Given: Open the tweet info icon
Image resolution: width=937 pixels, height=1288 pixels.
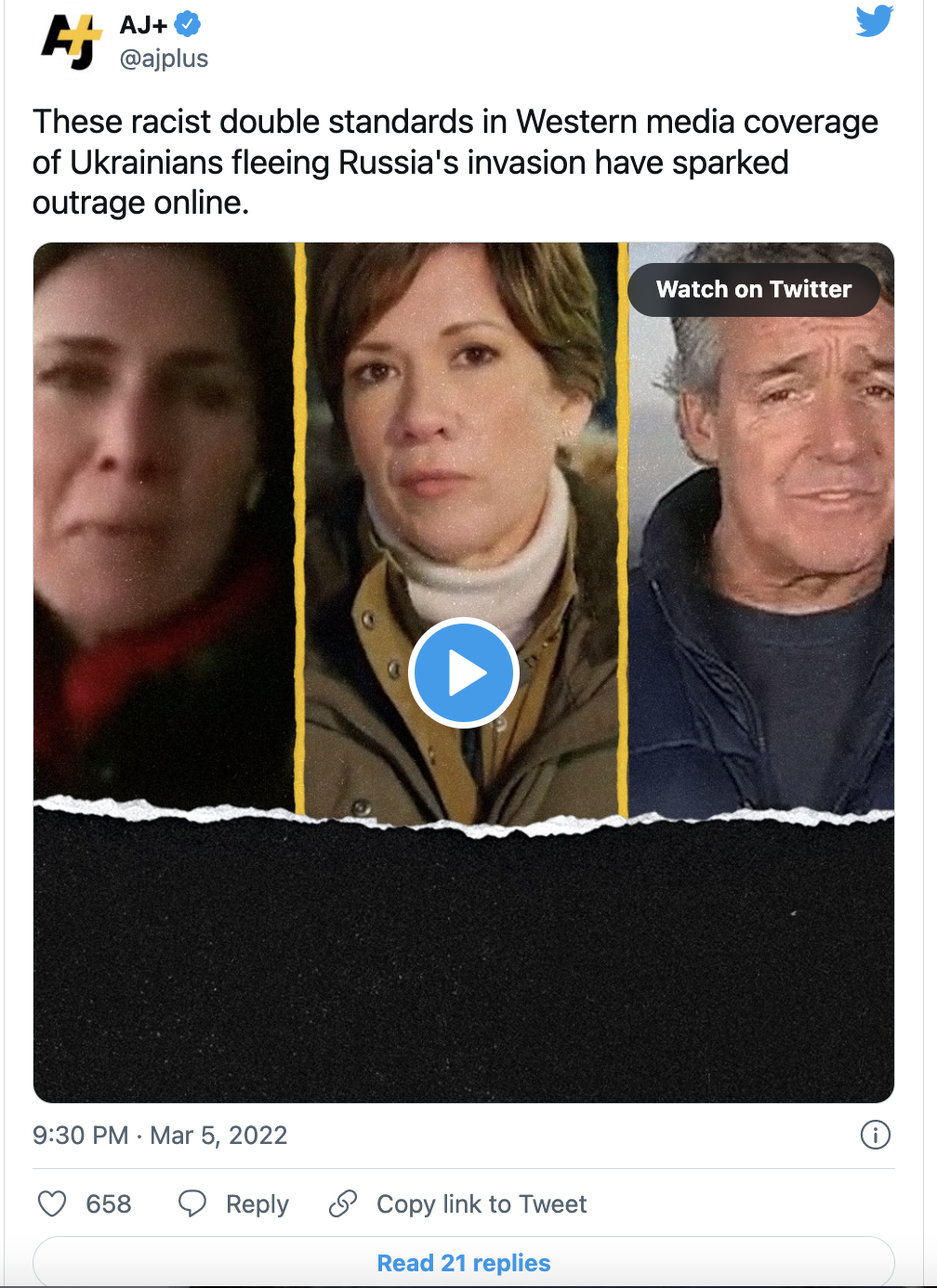Looking at the screenshot, I should coord(875,1135).
